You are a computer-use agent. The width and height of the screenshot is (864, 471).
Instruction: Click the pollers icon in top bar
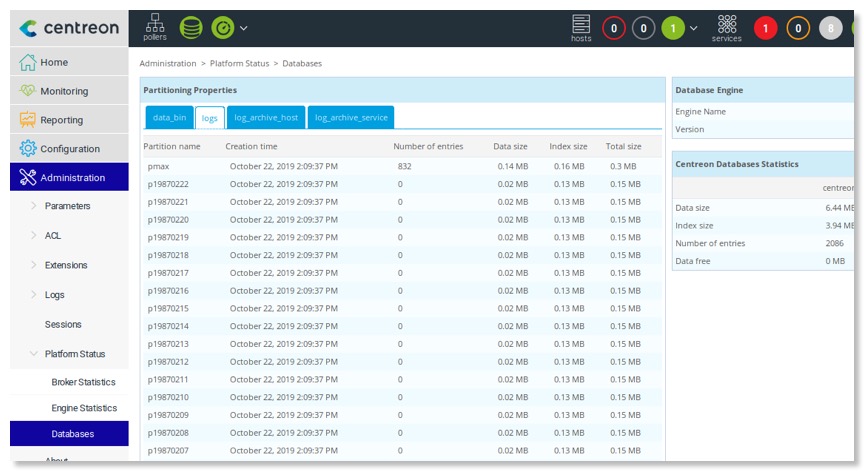tap(155, 27)
